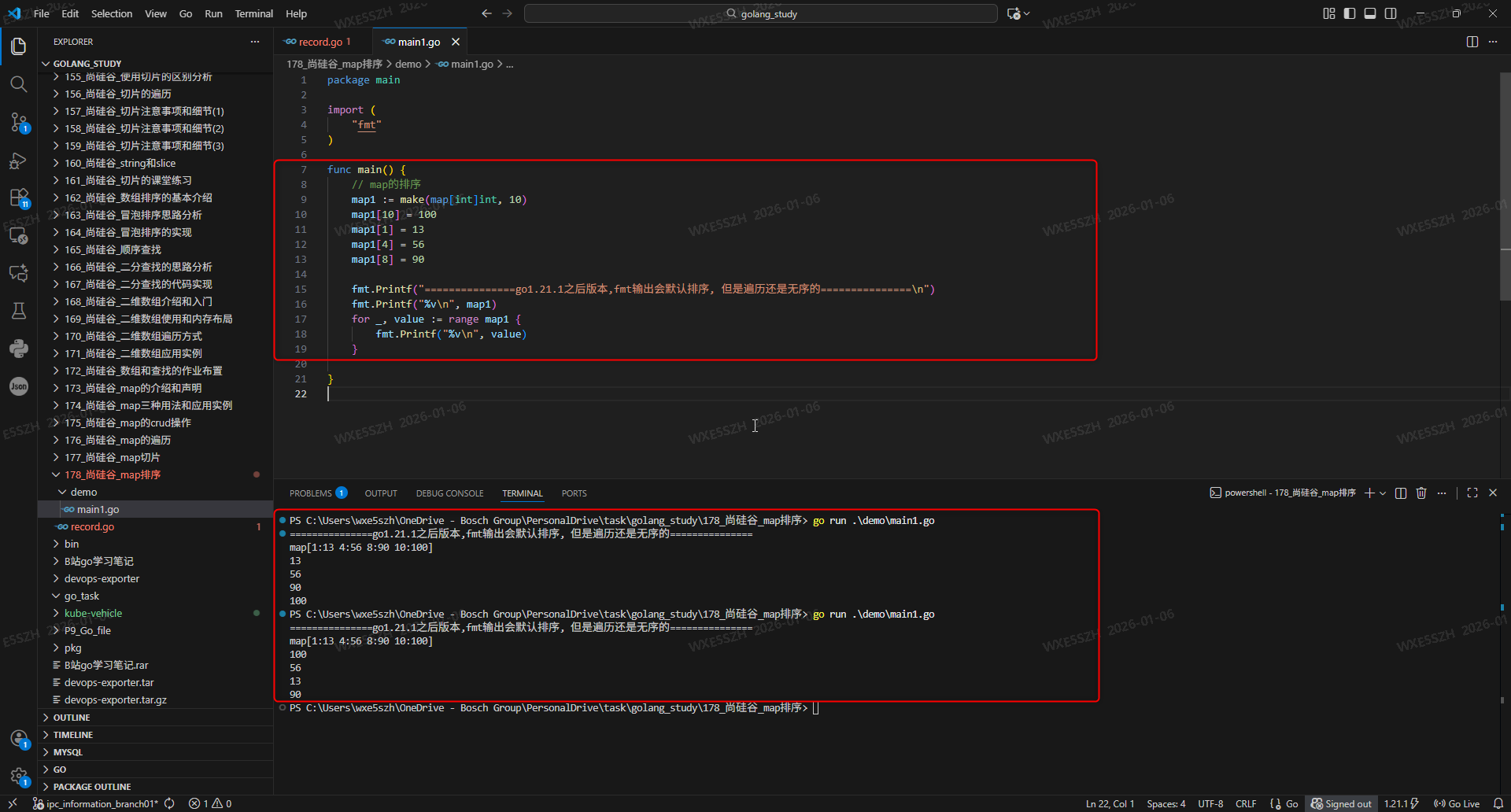Viewport: 1511px width, 812px height.
Task: Expand the PACKAGE OUTLINE section
Action: click(156, 787)
